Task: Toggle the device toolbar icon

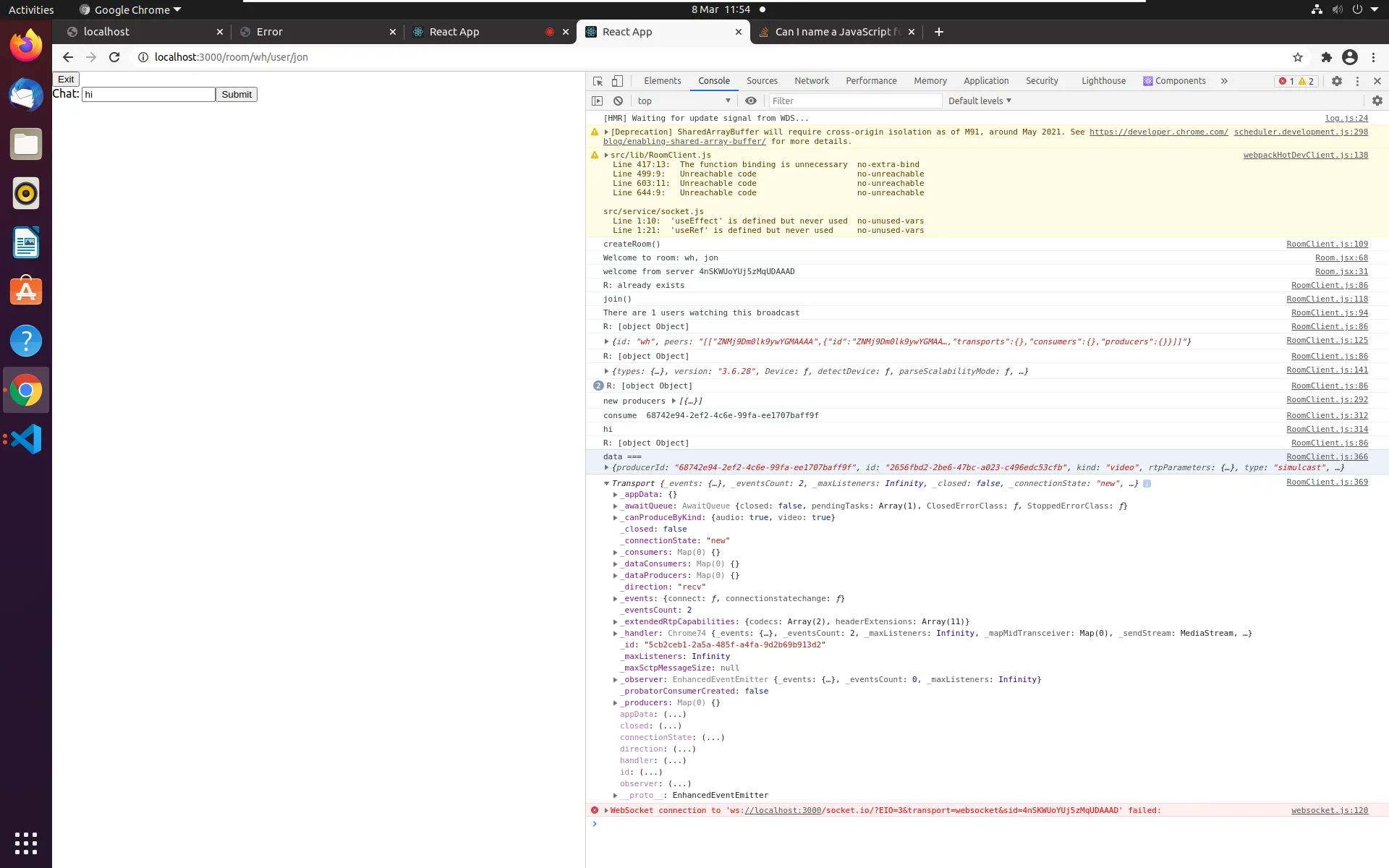Action: pyautogui.click(x=617, y=81)
